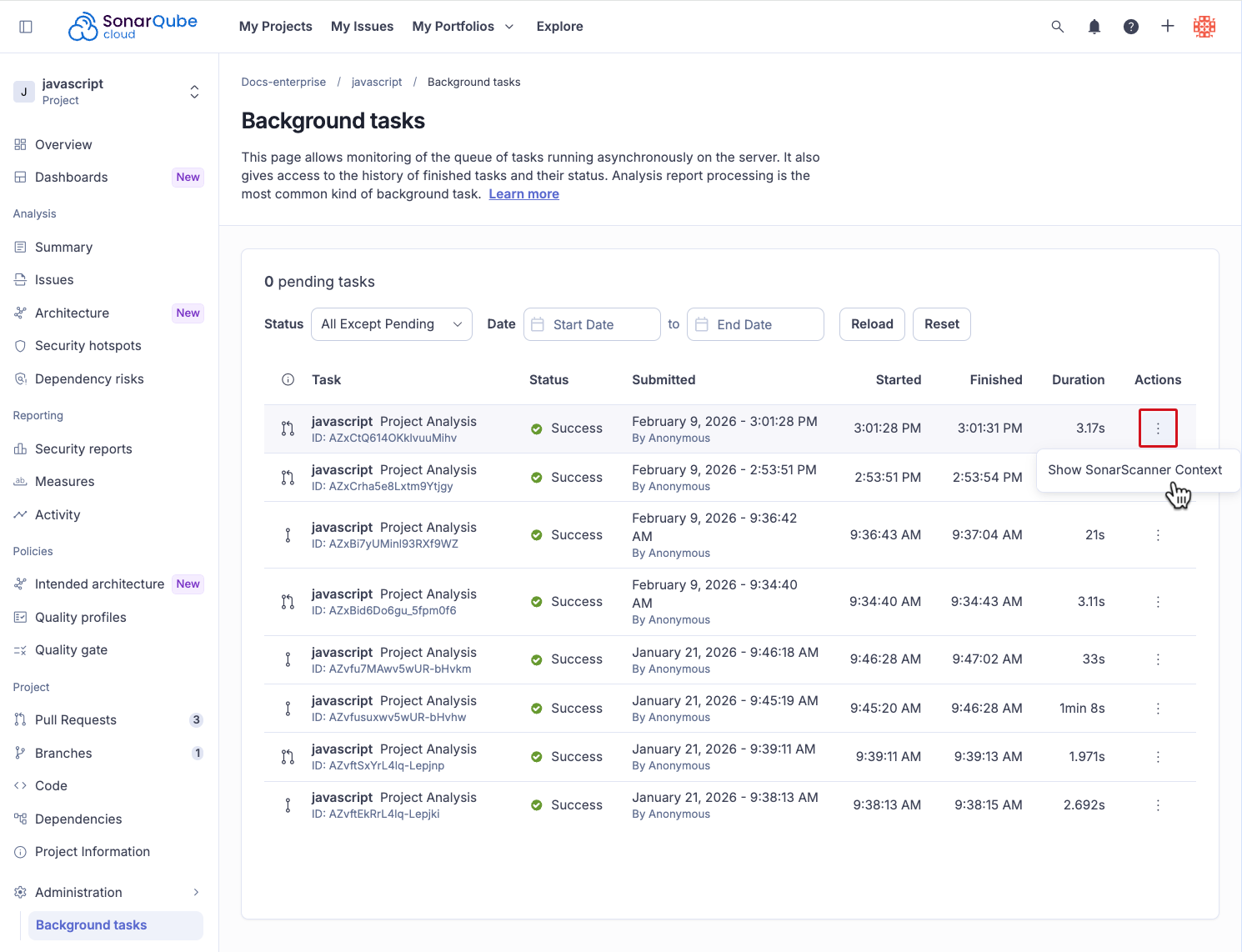Open actions menu for task AZxBid6Do6gu_5fpm0f6
This screenshot has width=1242, height=952.
(x=1158, y=602)
